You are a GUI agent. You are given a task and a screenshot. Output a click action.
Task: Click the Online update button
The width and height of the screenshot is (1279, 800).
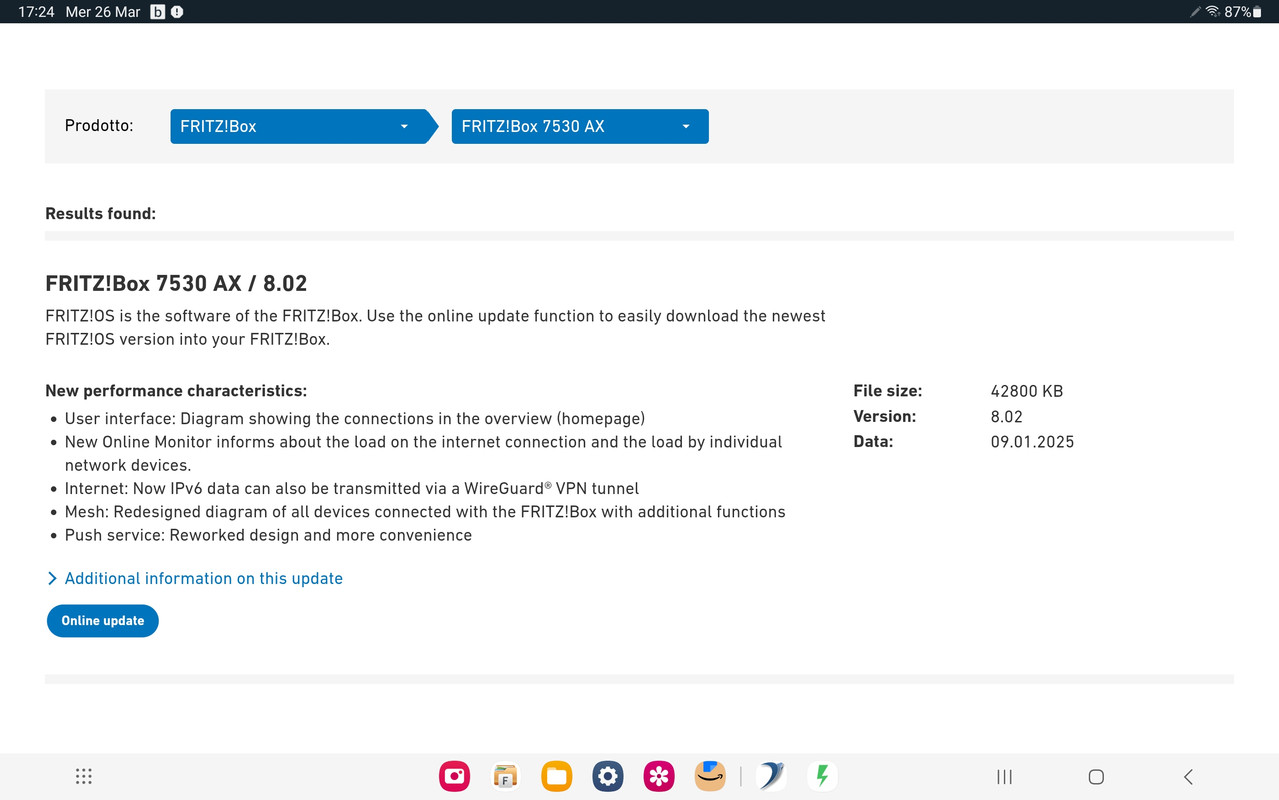(x=103, y=621)
